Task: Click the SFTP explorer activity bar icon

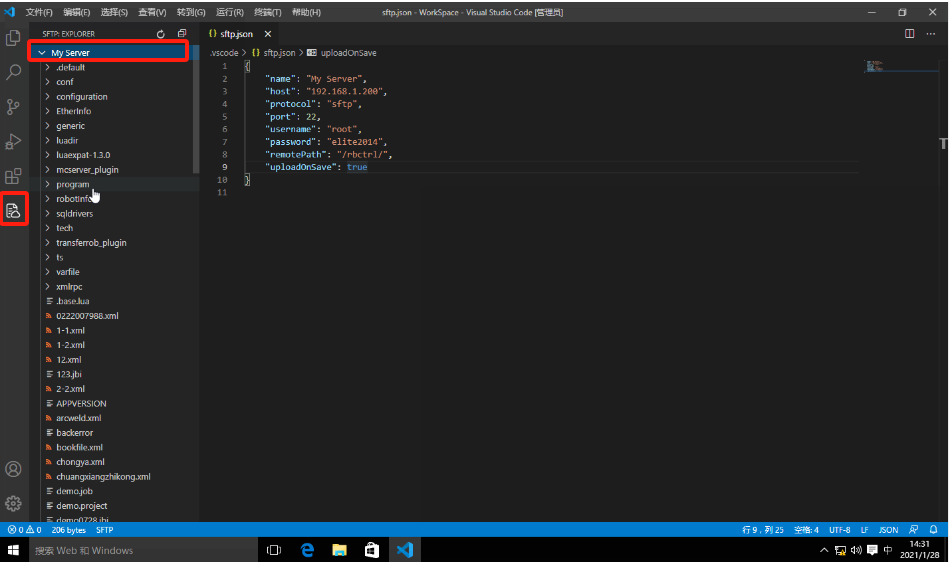Action: tap(14, 210)
